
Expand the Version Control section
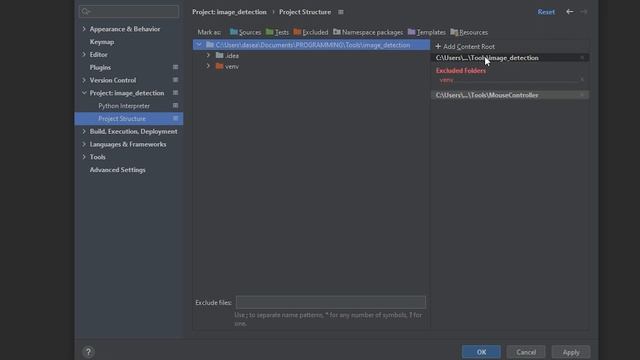[x=84, y=80]
